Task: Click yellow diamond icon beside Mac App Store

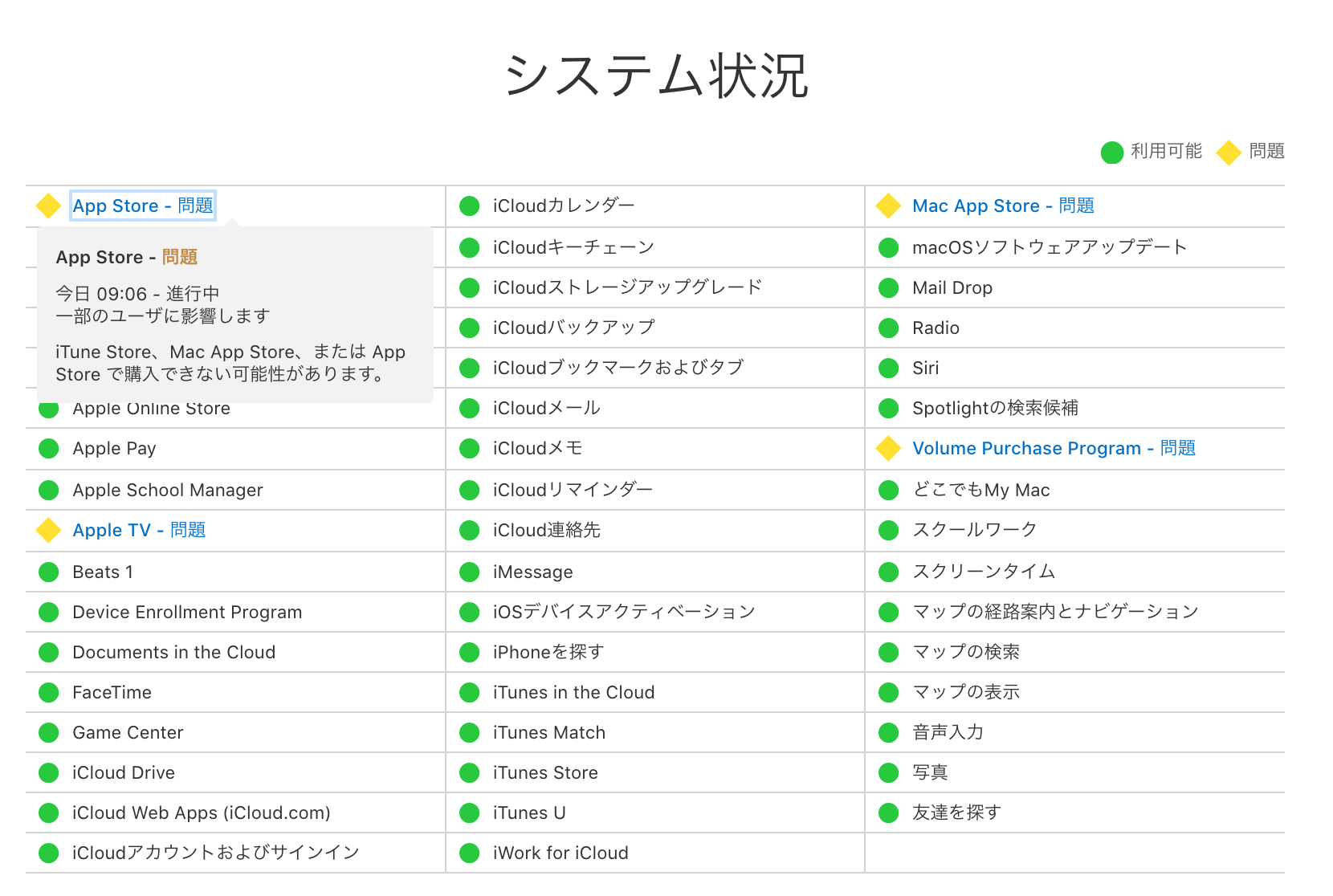Action: click(x=888, y=206)
